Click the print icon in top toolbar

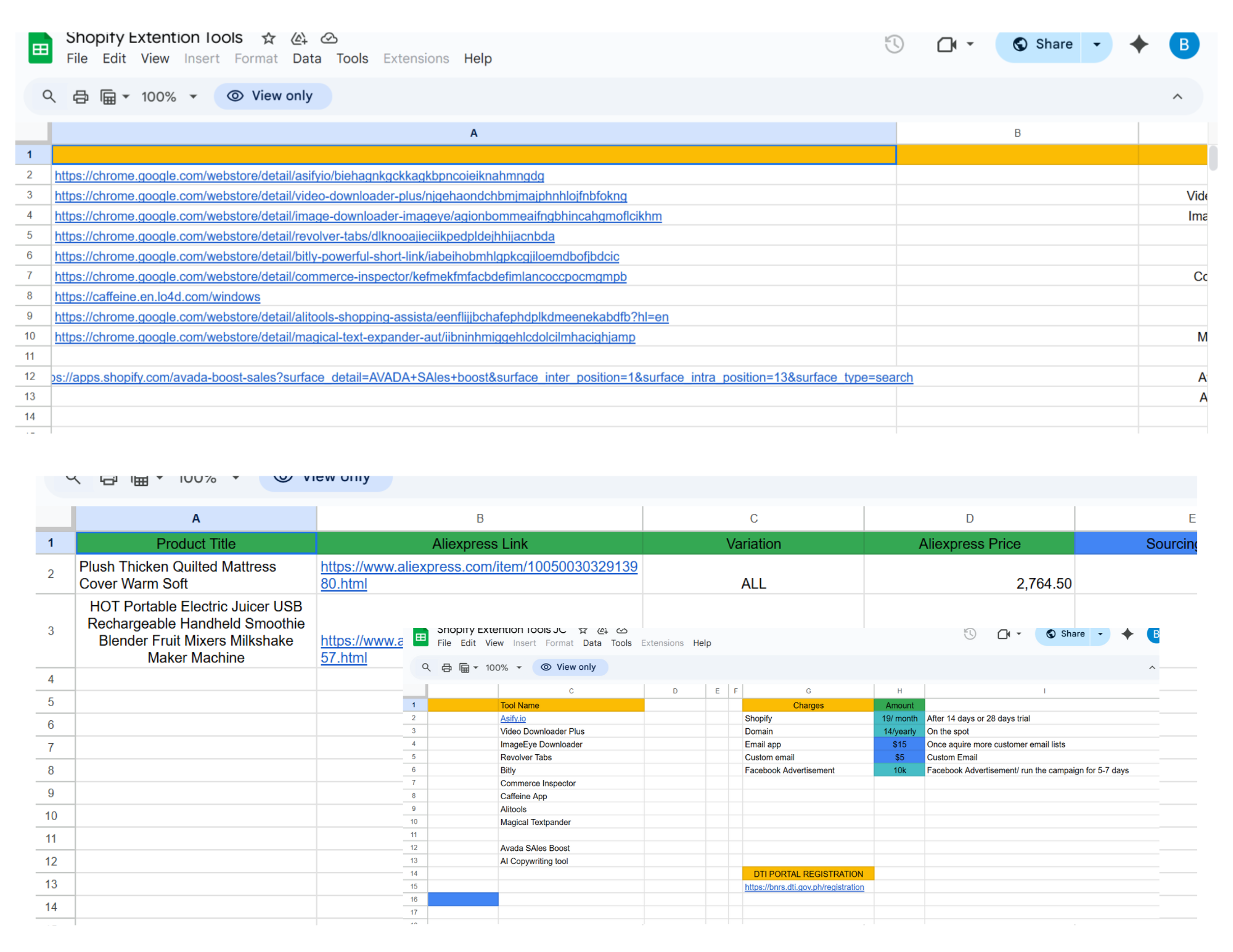click(x=81, y=97)
